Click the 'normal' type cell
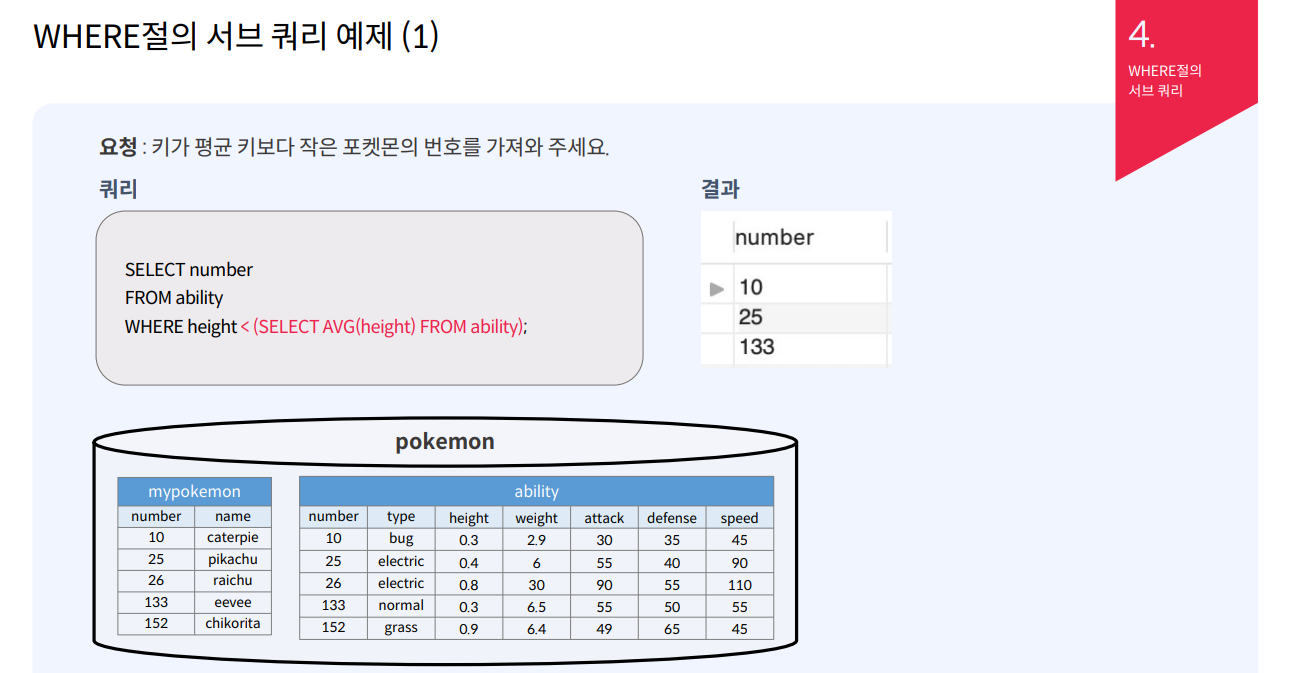 pos(401,606)
